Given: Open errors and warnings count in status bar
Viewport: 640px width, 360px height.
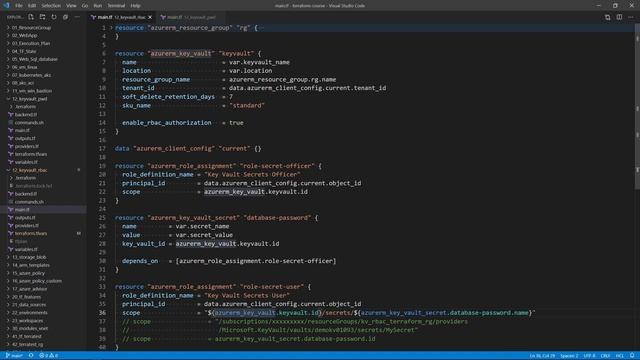Looking at the screenshot, I should pyautogui.click(x=48, y=356).
